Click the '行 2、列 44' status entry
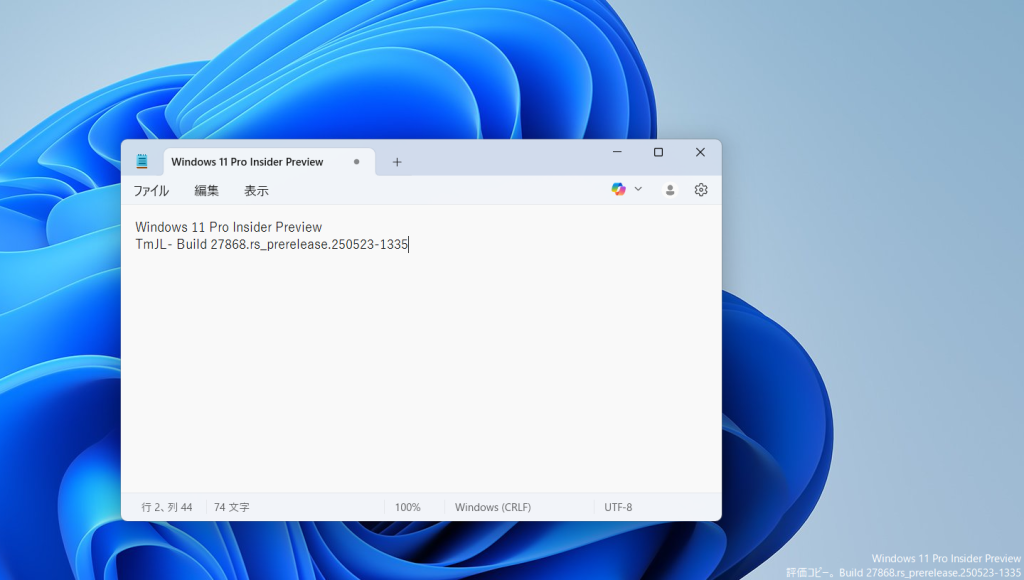This screenshot has height=580, width=1024. 167,507
